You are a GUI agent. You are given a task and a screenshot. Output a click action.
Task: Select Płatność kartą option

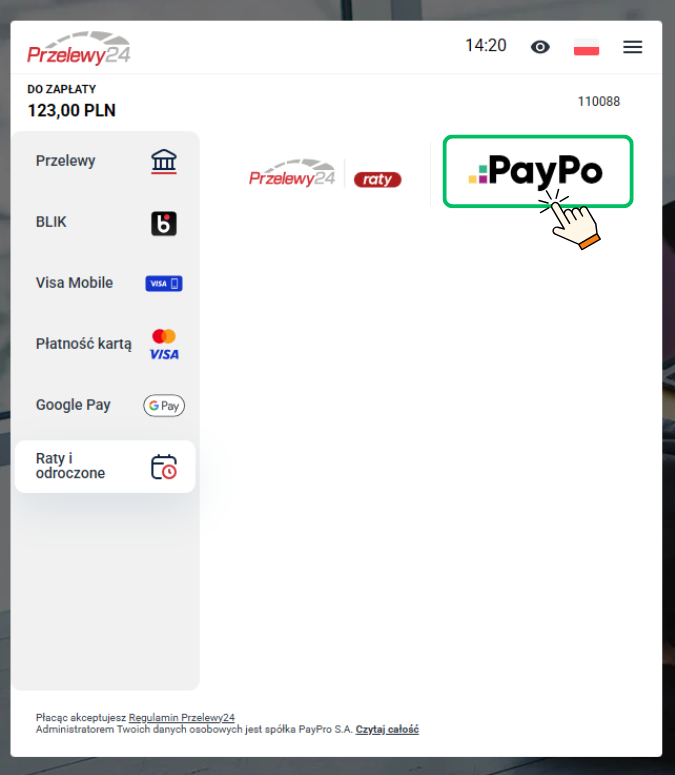[105, 344]
